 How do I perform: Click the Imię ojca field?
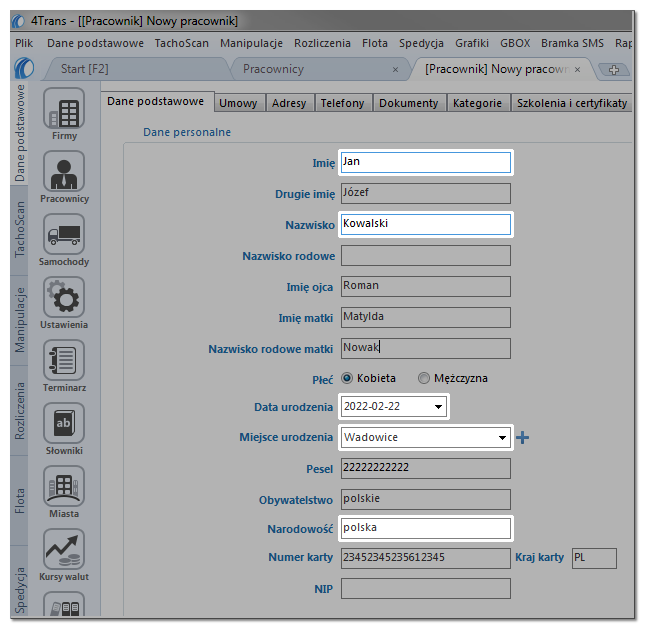pos(426,286)
